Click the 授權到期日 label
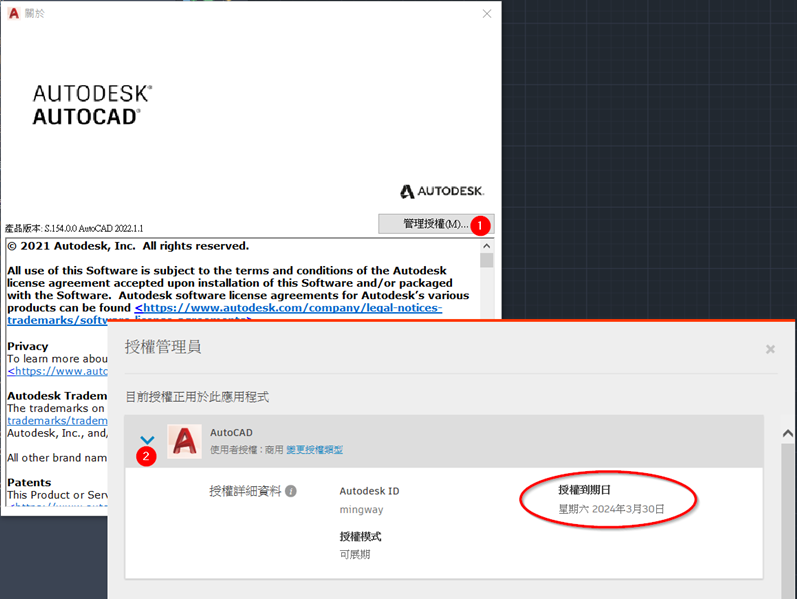797x599 pixels. [x=585, y=490]
